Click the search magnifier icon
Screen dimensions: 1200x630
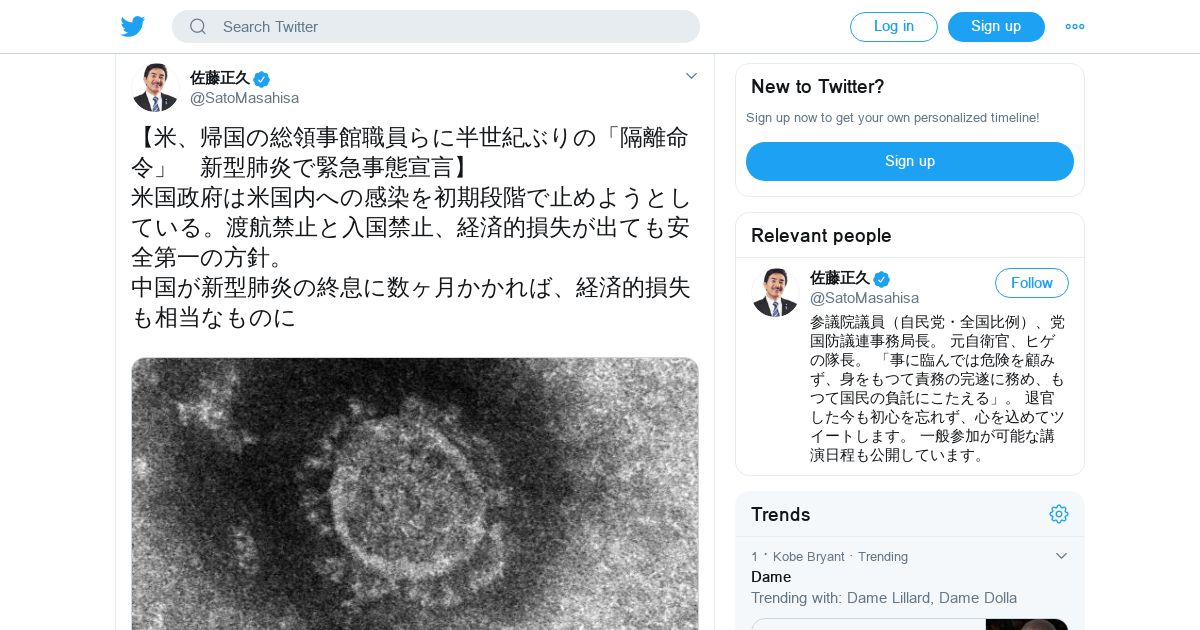pos(198,27)
